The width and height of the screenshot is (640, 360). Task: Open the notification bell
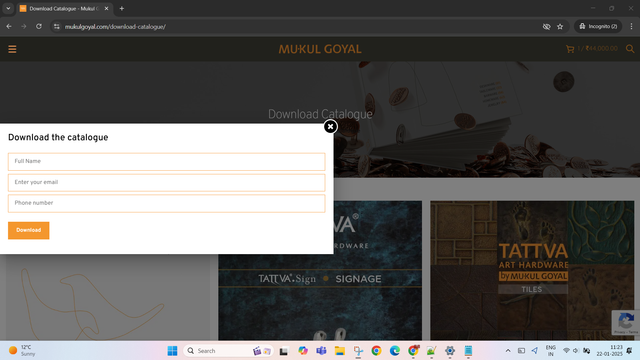[629, 351]
